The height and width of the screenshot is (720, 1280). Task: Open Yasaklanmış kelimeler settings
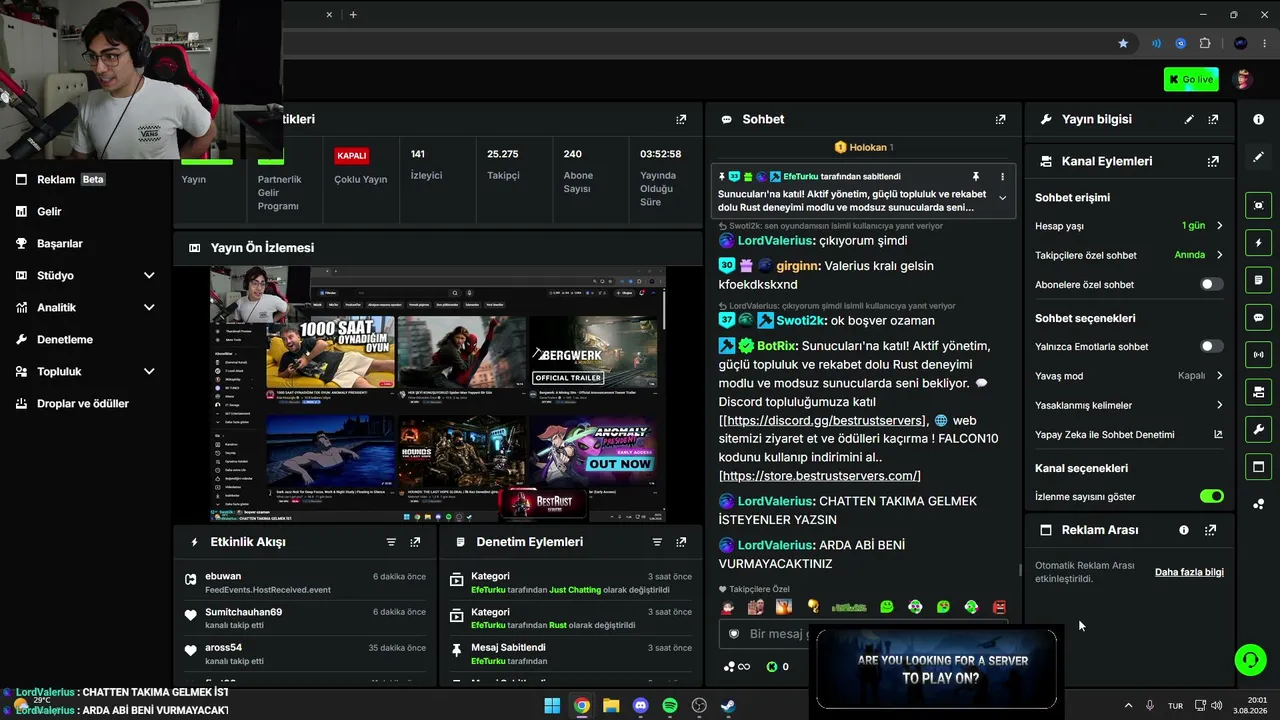pyautogui.click(x=1129, y=405)
